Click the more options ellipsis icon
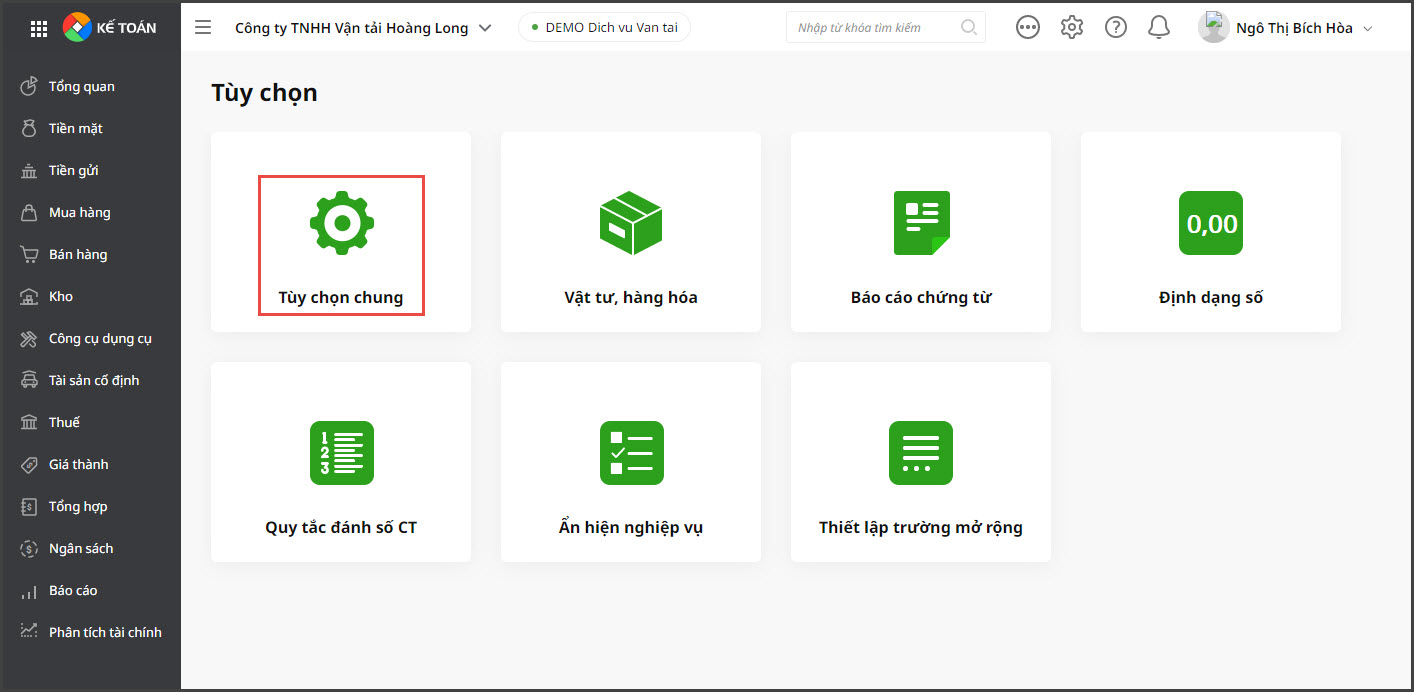This screenshot has height=692, width=1414. pyautogui.click(x=1028, y=28)
